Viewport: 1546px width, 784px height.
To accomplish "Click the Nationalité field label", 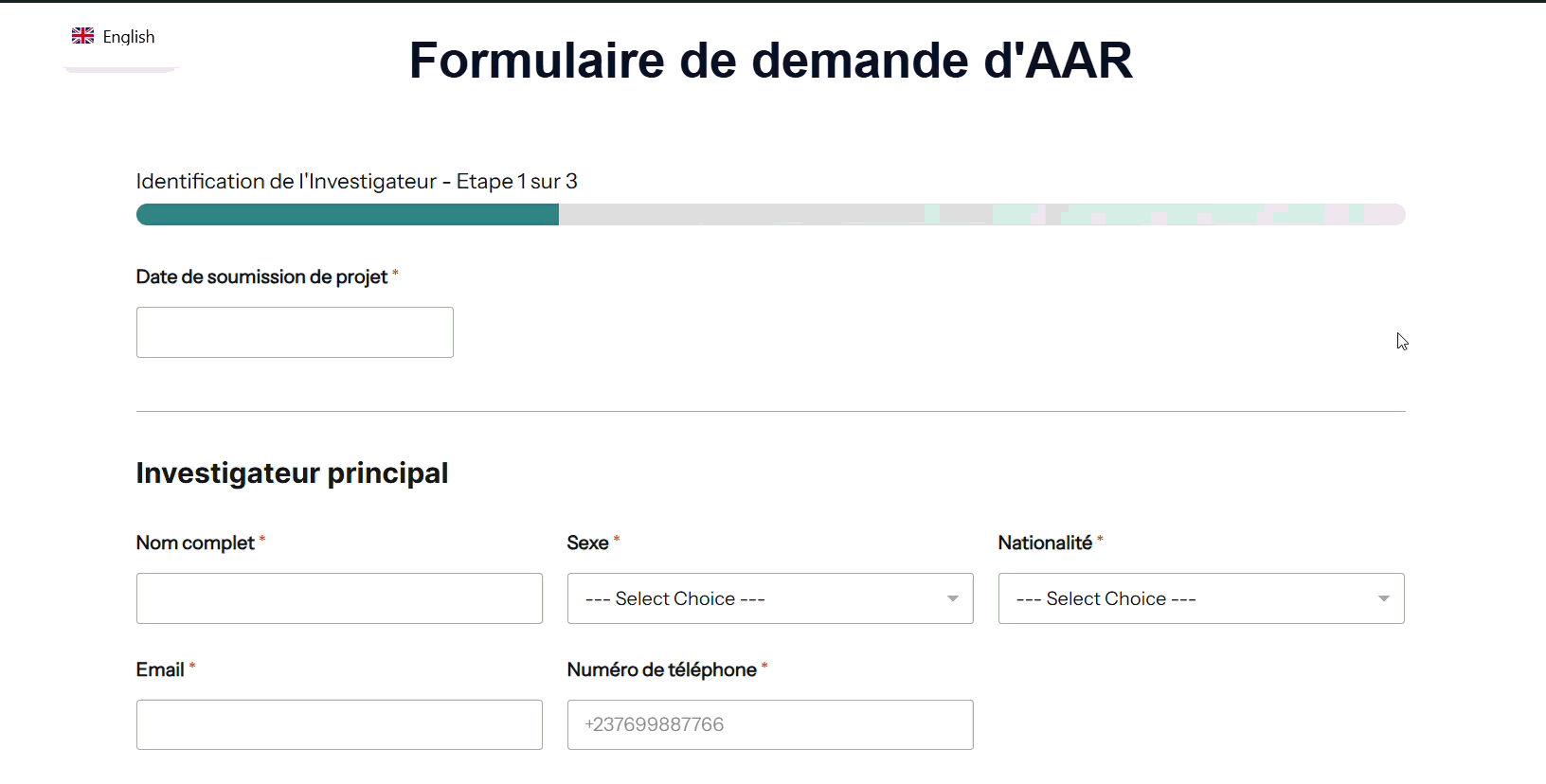I will pyautogui.click(x=1044, y=543).
